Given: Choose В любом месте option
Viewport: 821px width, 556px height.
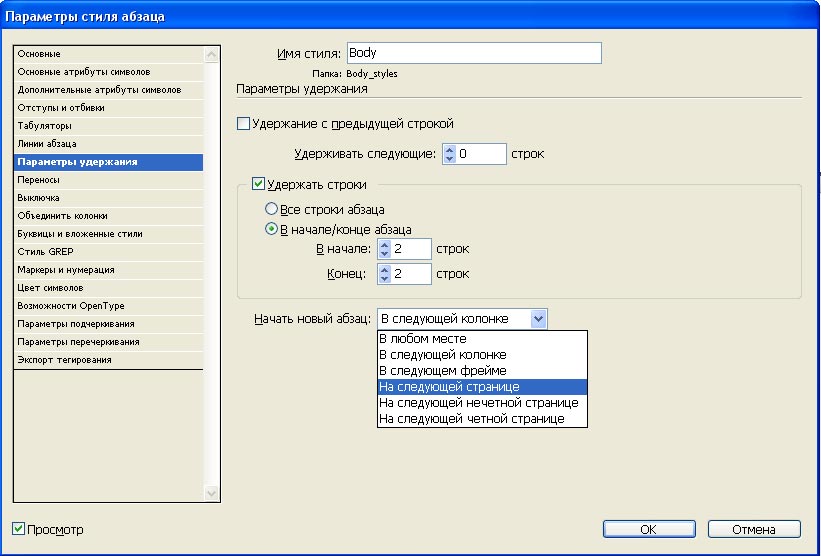Looking at the screenshot, I should tap(482, 339).
